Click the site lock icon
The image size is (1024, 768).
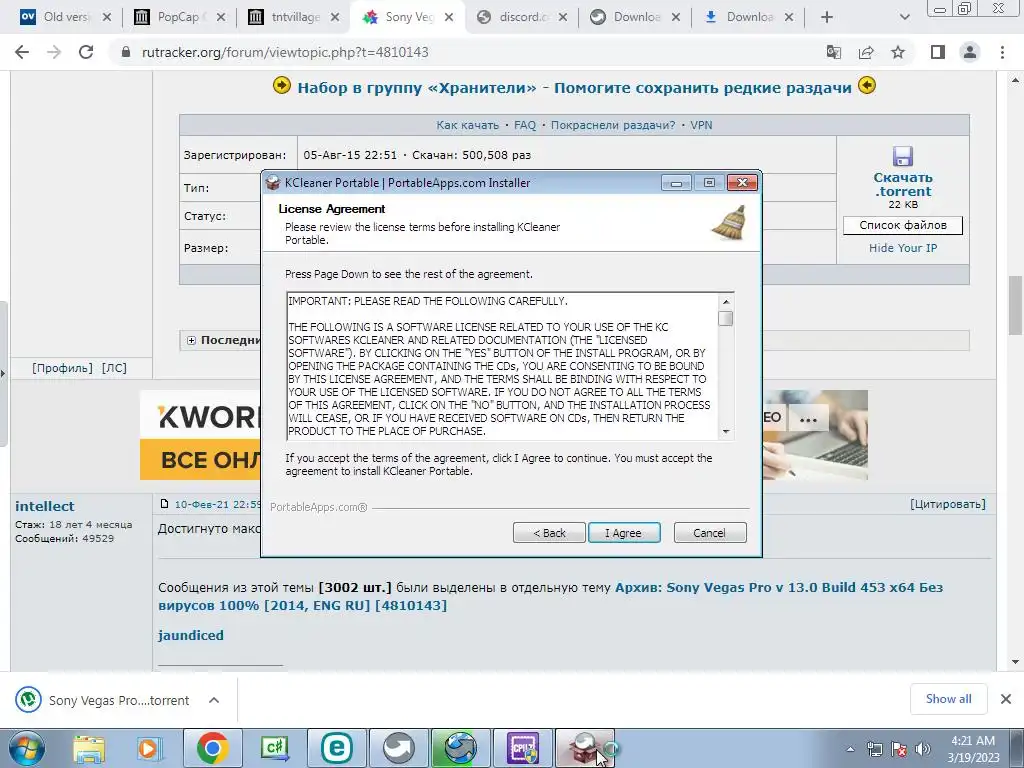pyautogui.click(x=126, y=52)
